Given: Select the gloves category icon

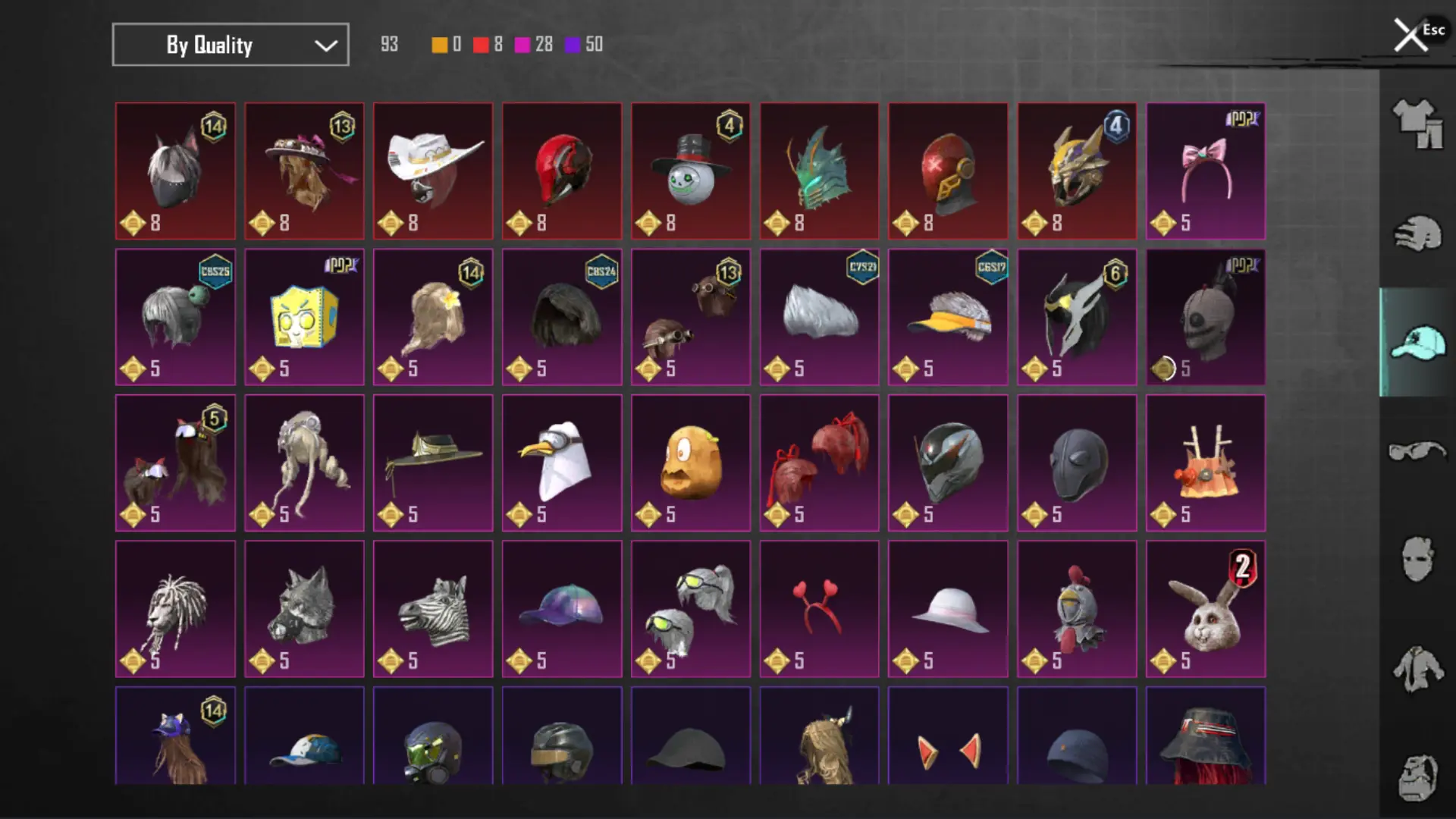Looking at the screenshot, I should (x=1417, y=233).
